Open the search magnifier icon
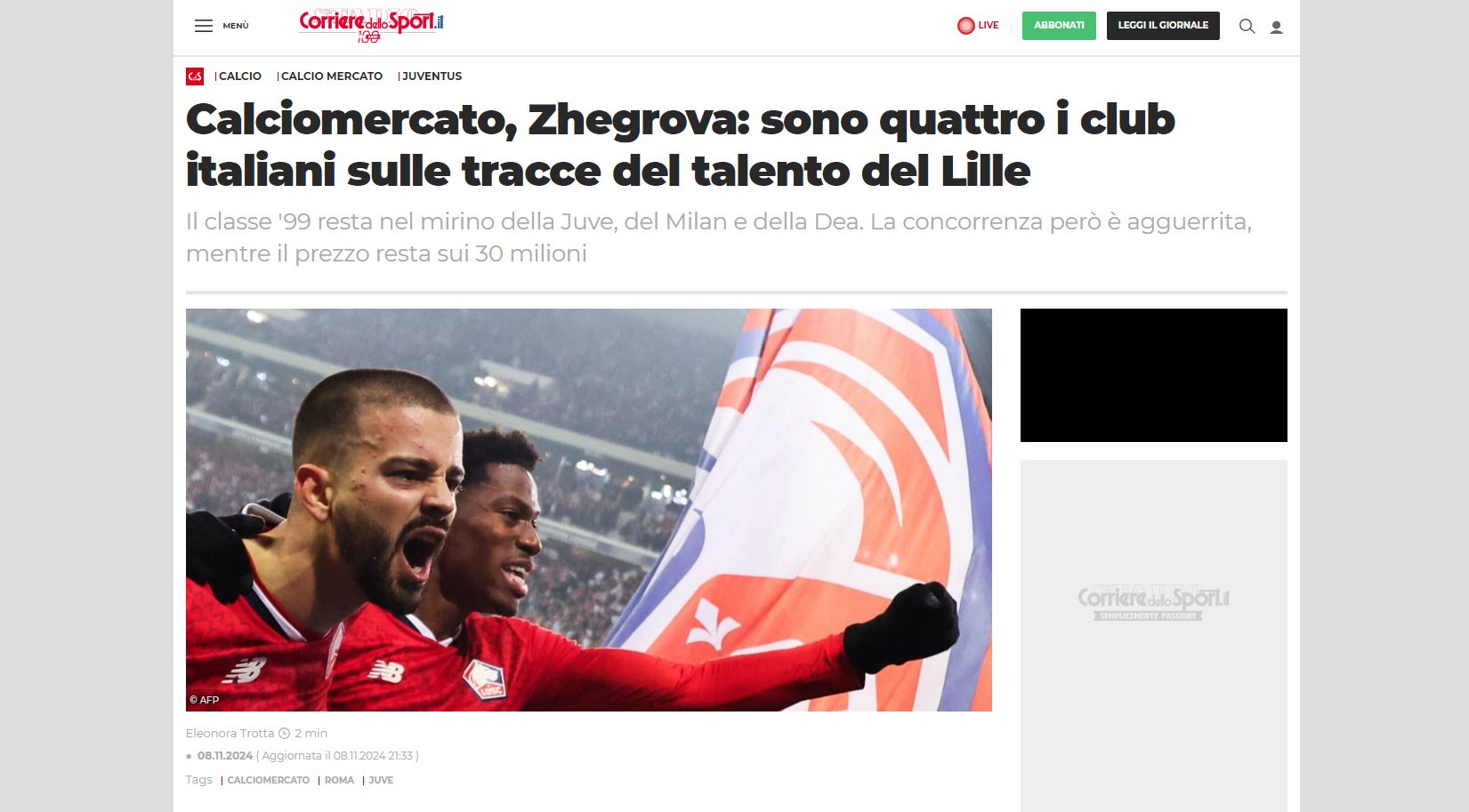This screenshot has width=1469, height=812. tap(1247, 27)
